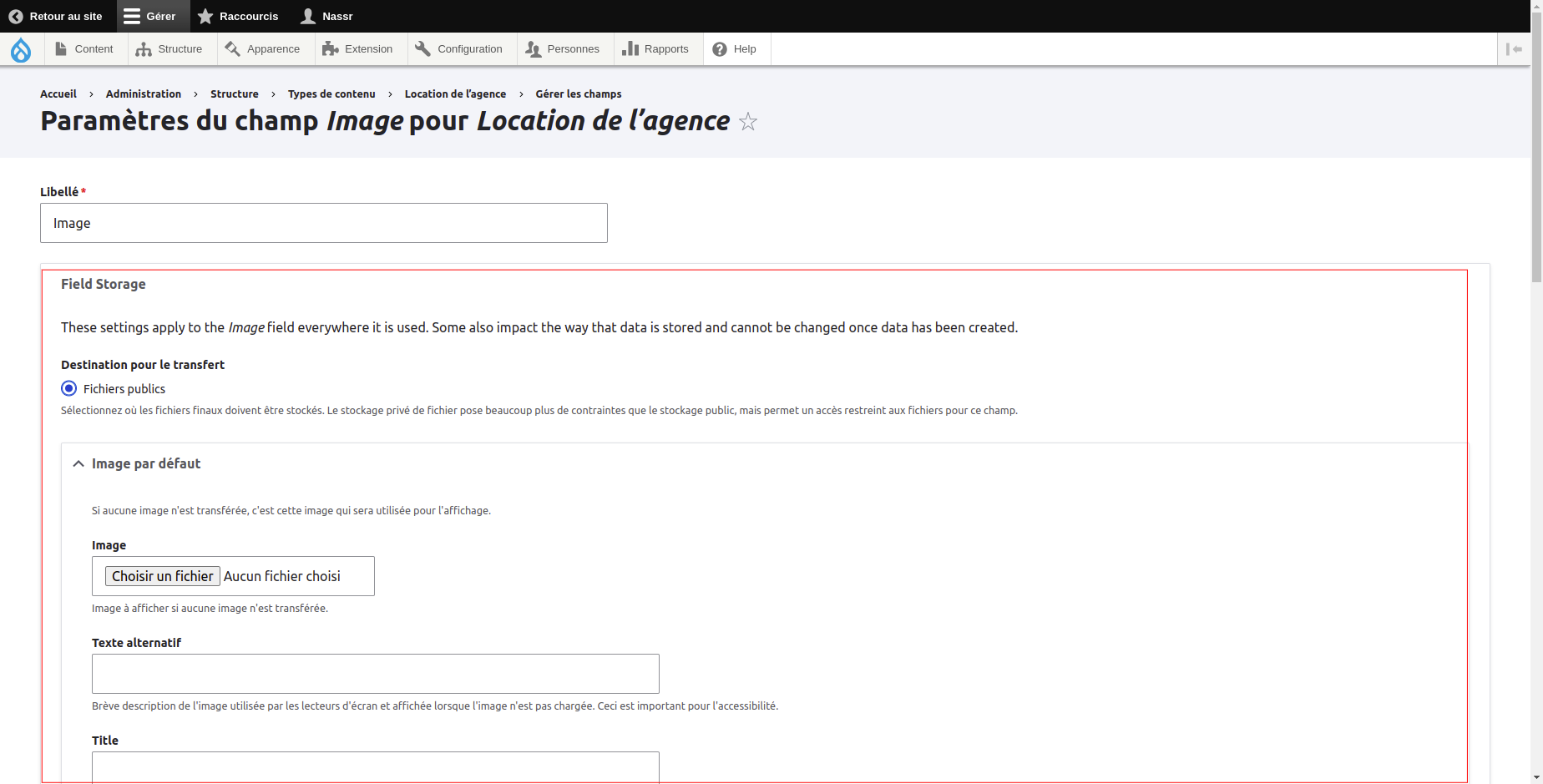1543x784 pixels.
Task: Open the Raccourcis shortcuts menu
Action: point(238,16)
